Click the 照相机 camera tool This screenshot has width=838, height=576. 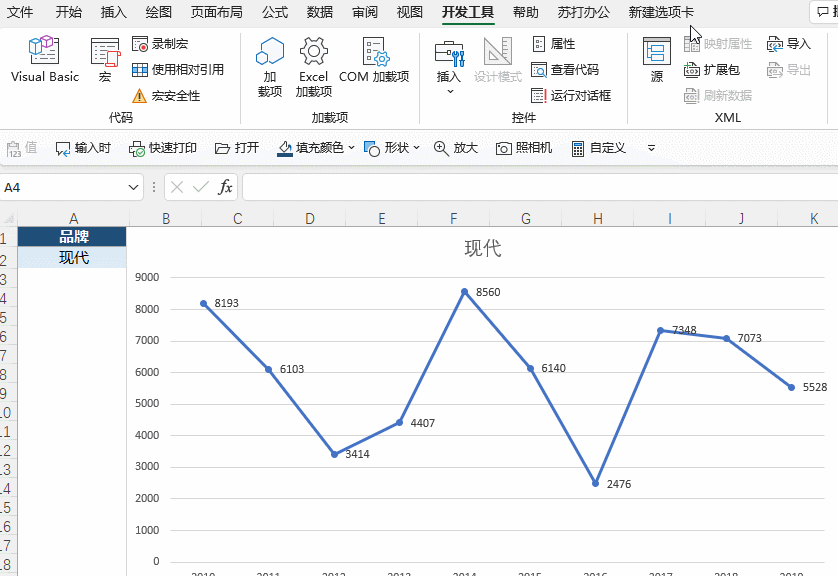tap(524, 148)
